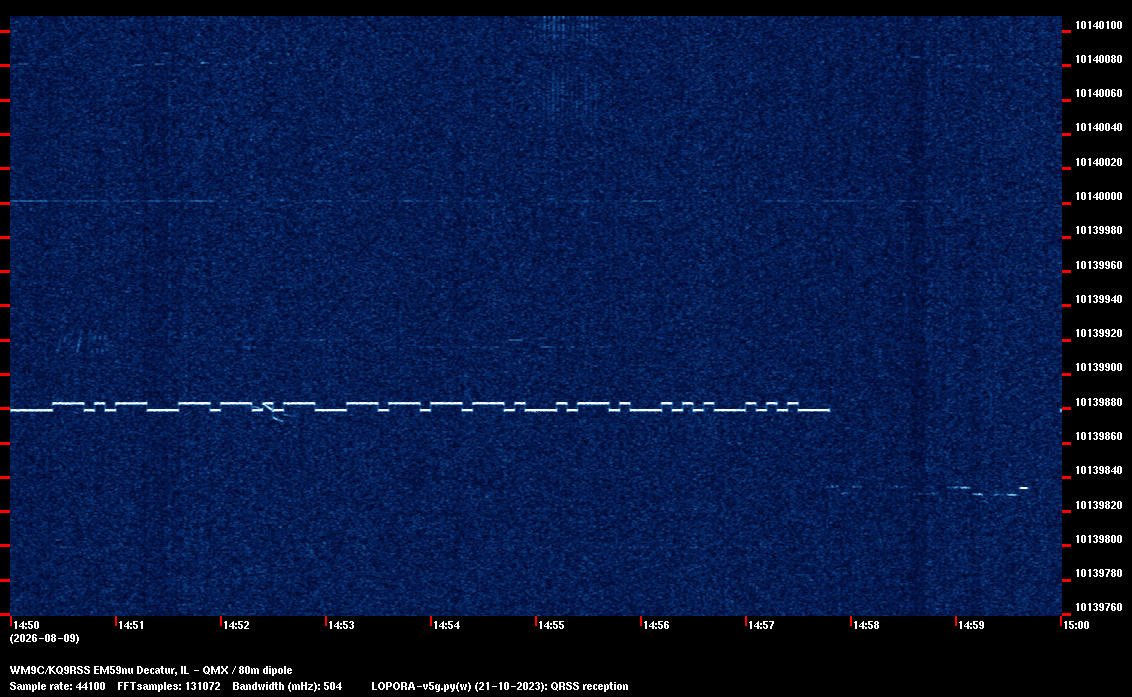Click the 10140080 frequency label
1132x697 pixels.
pyautogui.click(x=1098, y=59)
